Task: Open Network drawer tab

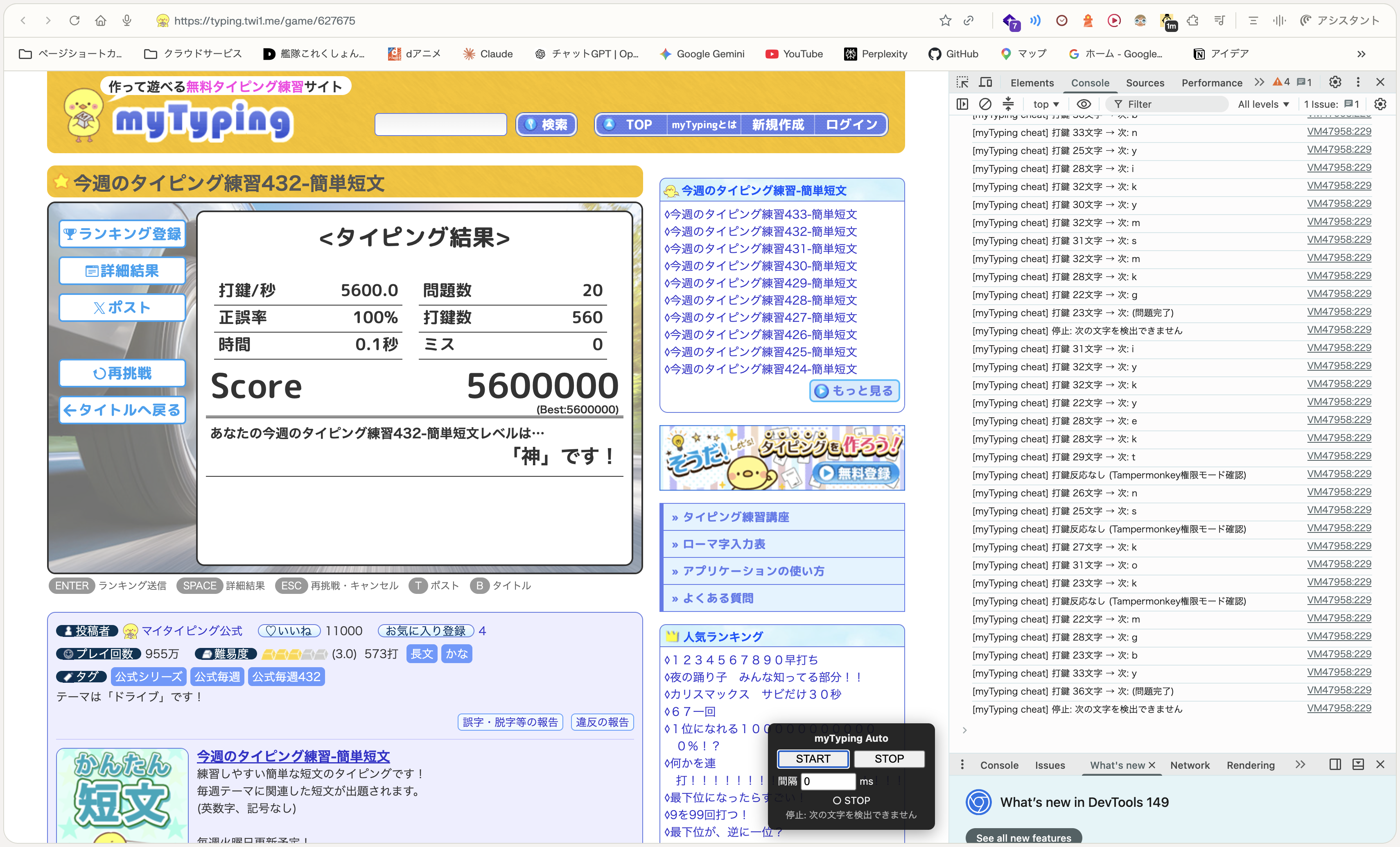Action: click(x=1190, y=765)
